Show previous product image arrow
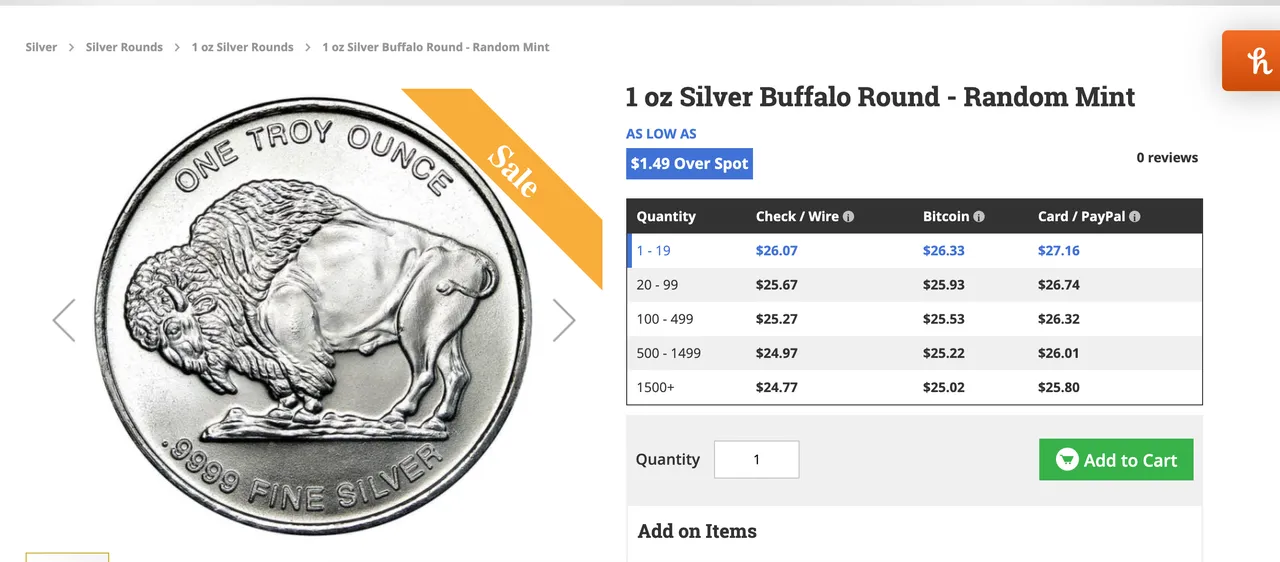 coord(64,321)
